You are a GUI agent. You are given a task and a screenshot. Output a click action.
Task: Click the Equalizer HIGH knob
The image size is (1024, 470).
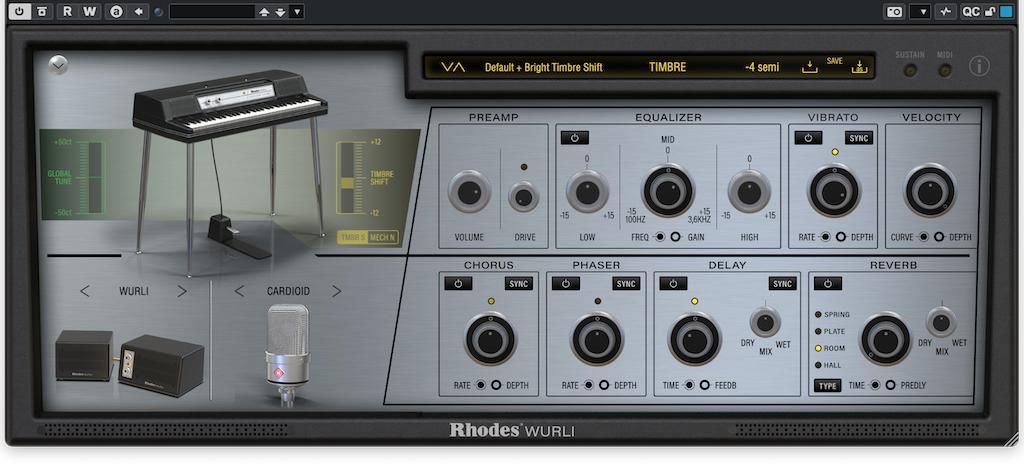749,191
